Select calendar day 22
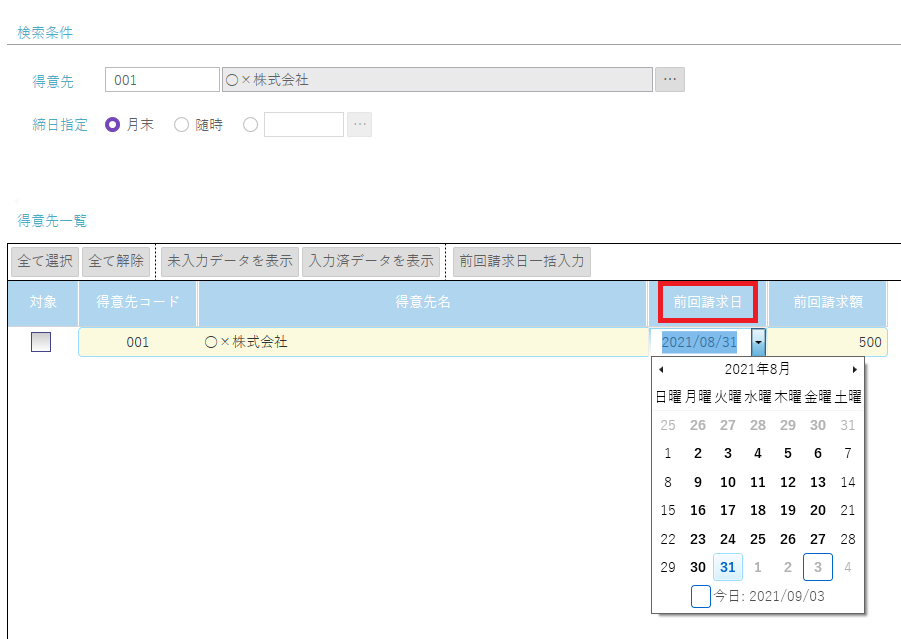Screen dimensions: 901x639 tap(668, 539)
